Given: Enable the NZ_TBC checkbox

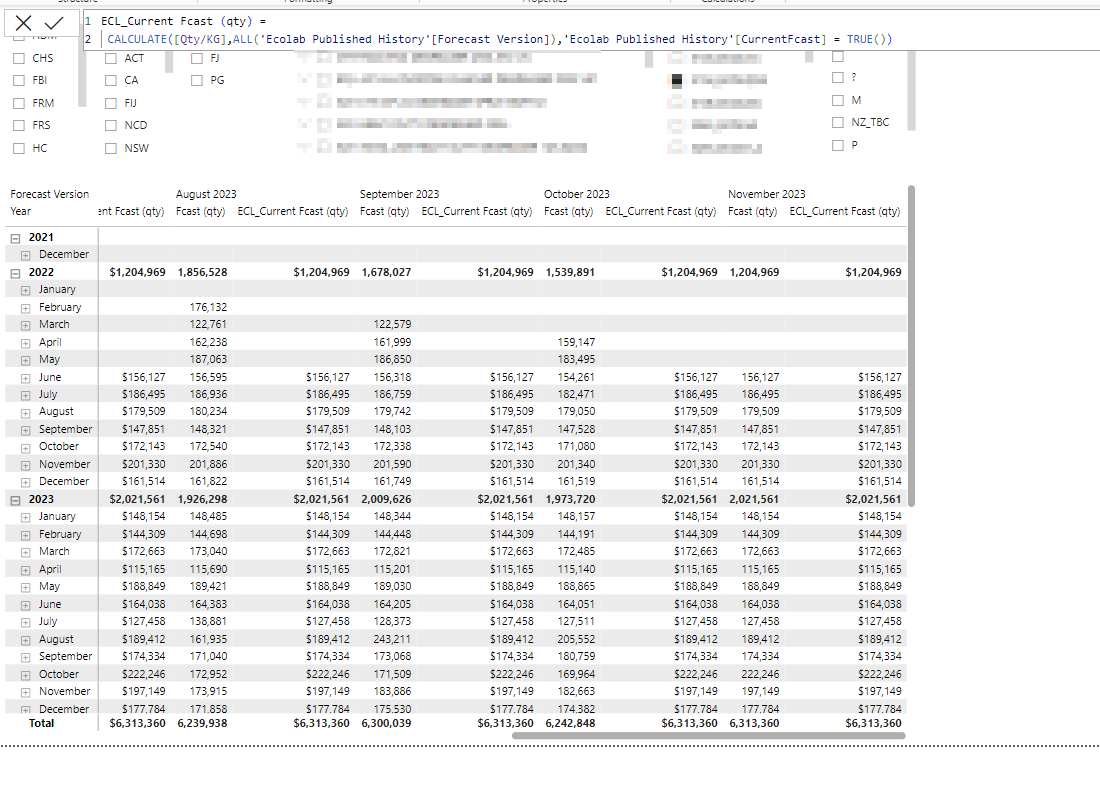Looking at the screenshot, I should tap(838, 122).
